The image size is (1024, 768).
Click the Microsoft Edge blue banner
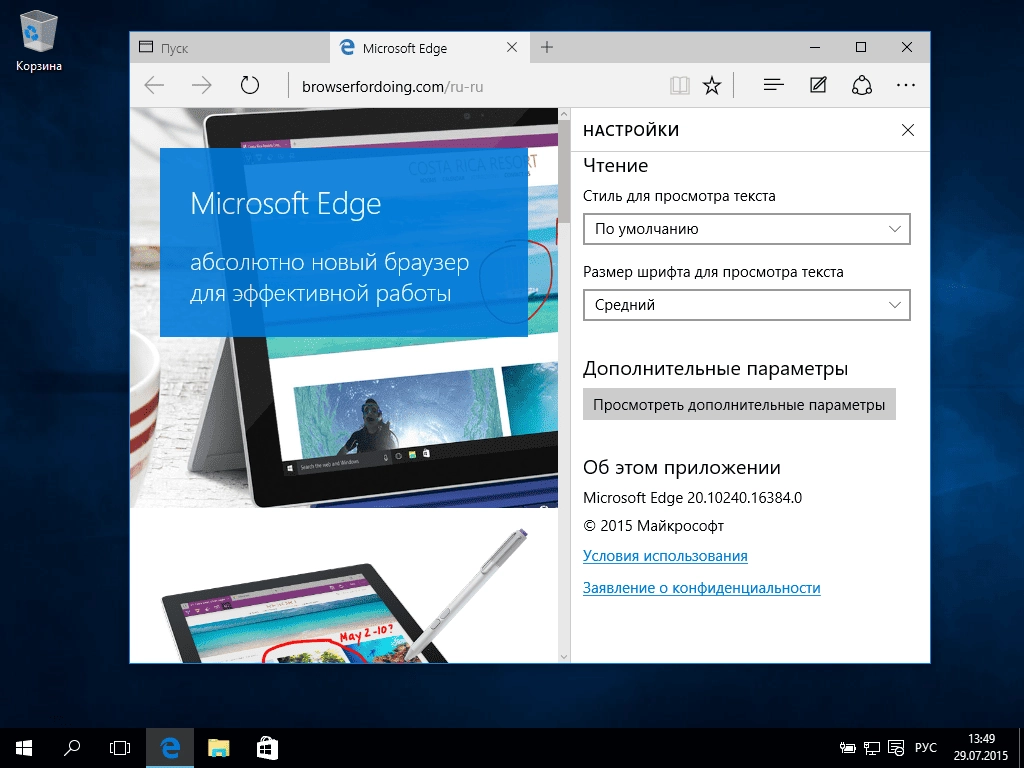344,242
